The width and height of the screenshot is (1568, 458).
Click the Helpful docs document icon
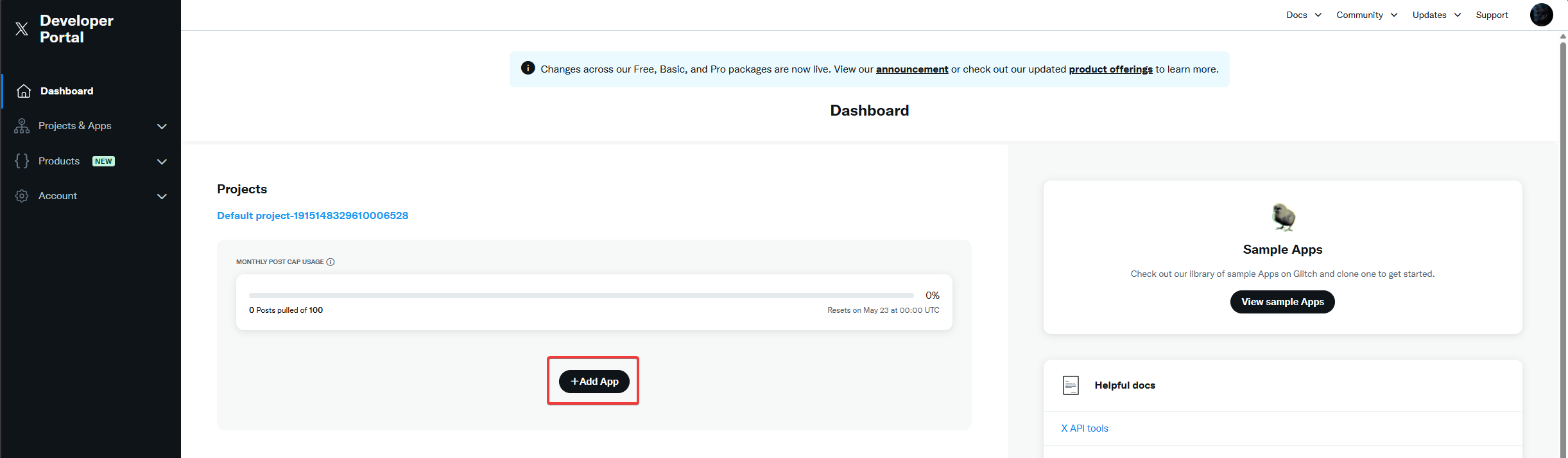[1071, 385]
